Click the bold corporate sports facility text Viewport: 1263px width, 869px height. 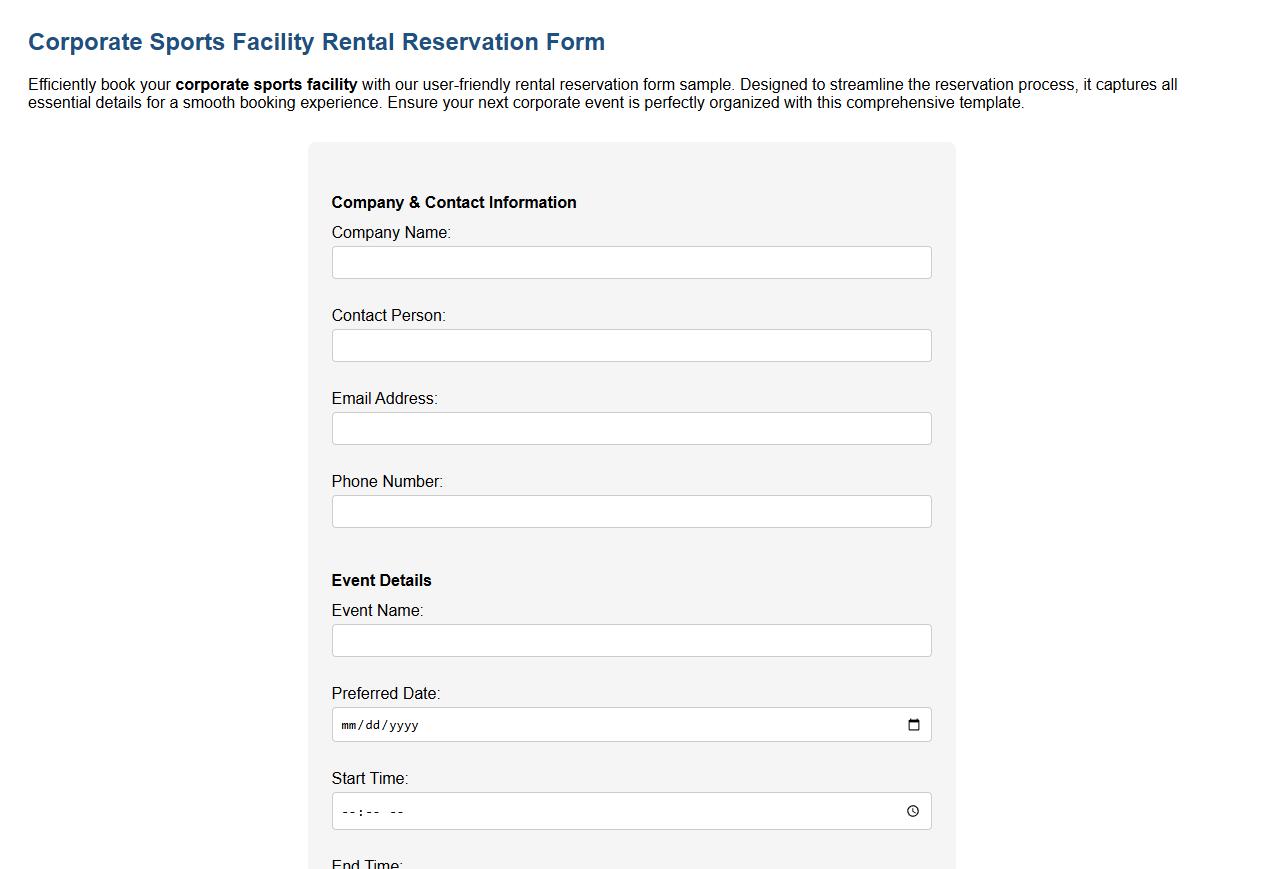[266, 84]
